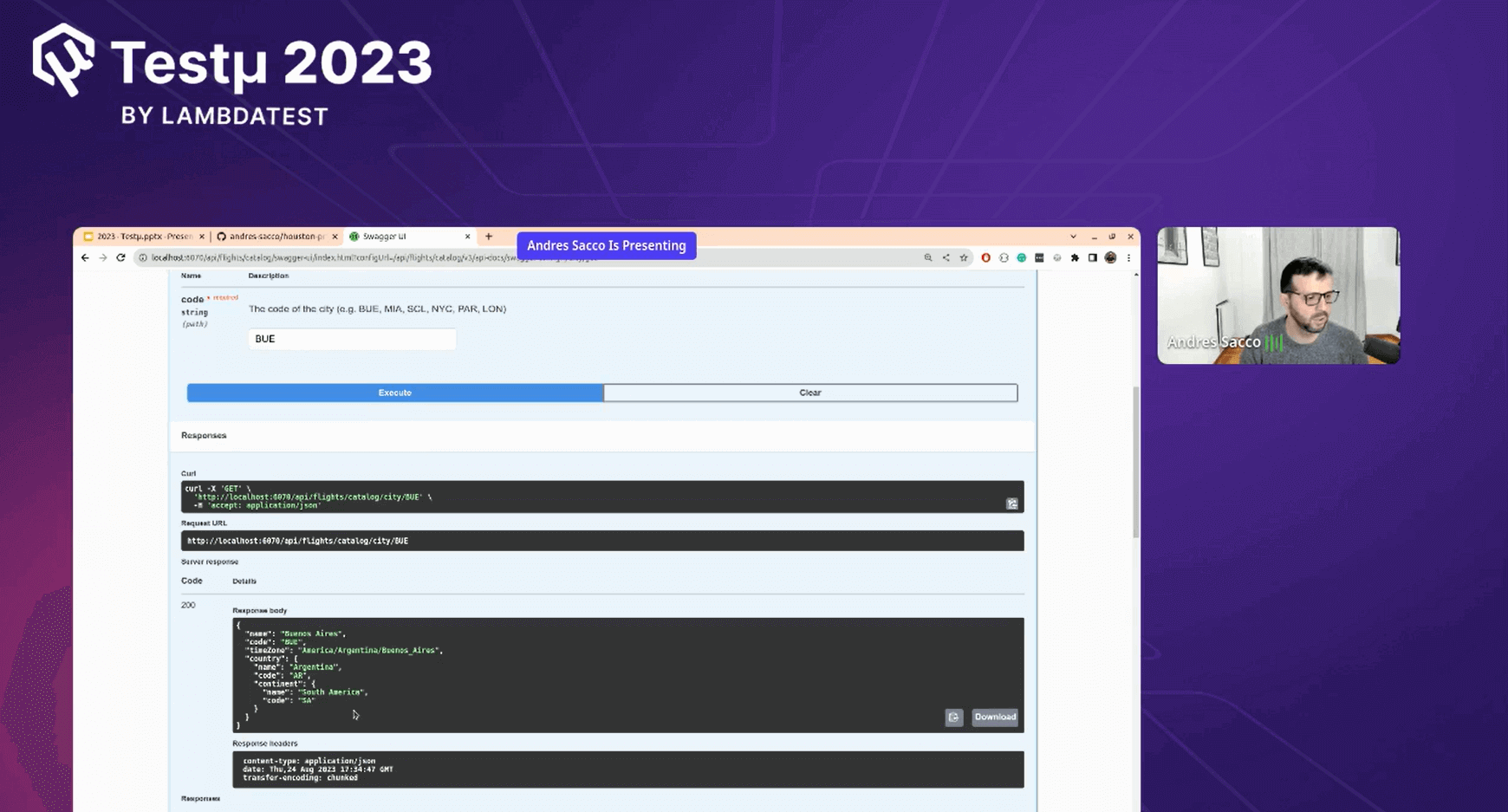
Task: Download the JSON response body
Action: [995, 718]
